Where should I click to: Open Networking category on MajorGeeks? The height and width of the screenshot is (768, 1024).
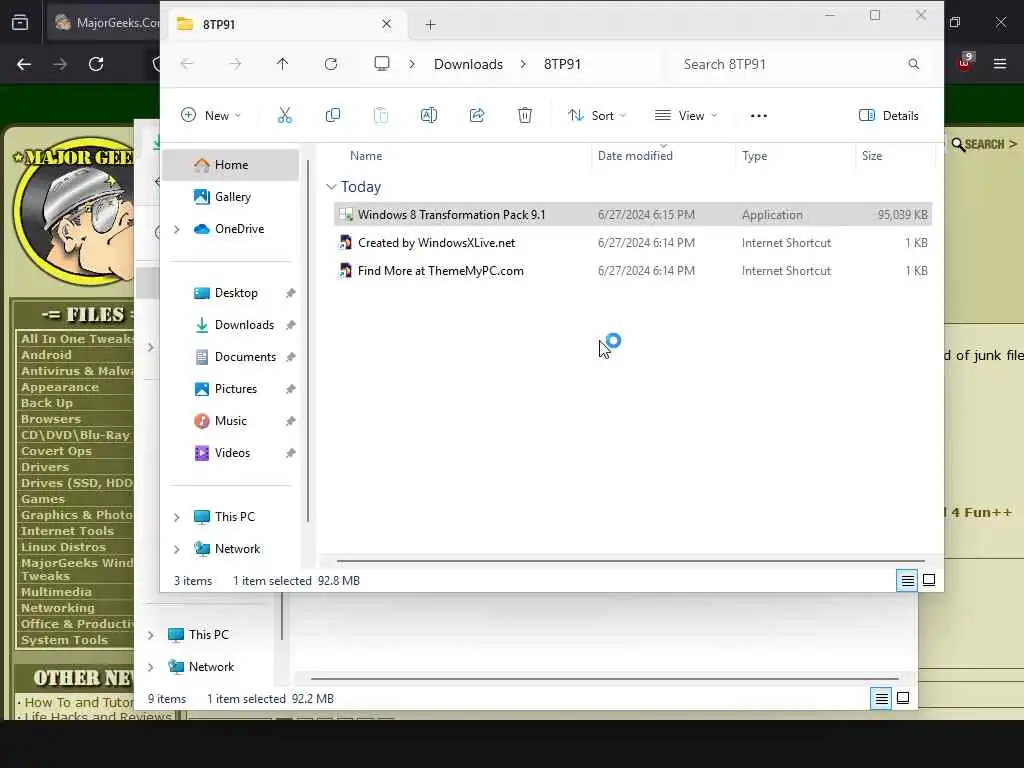pos(57,608)
